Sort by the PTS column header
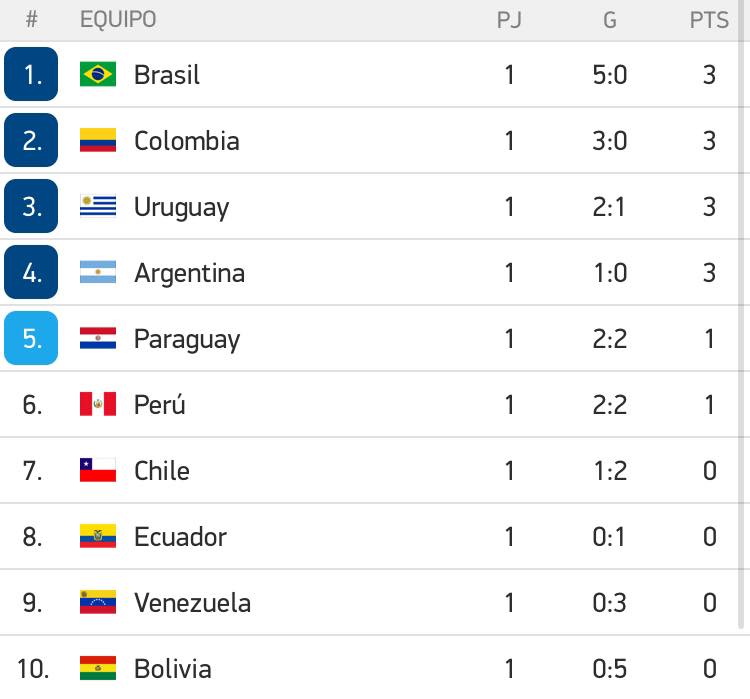The height and width of the screenshot is (699, 750). coord(709,20)
